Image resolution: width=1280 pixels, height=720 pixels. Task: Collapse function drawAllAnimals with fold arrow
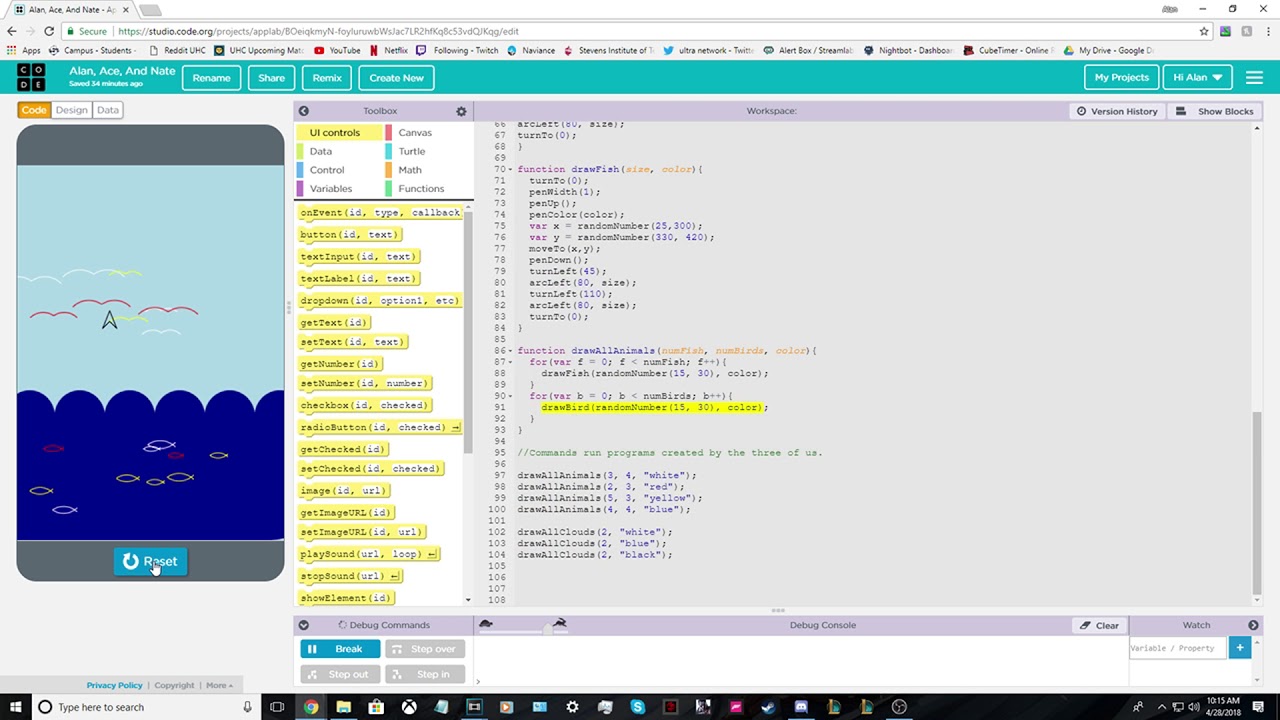pyautogui.click(x=510, y=351)
